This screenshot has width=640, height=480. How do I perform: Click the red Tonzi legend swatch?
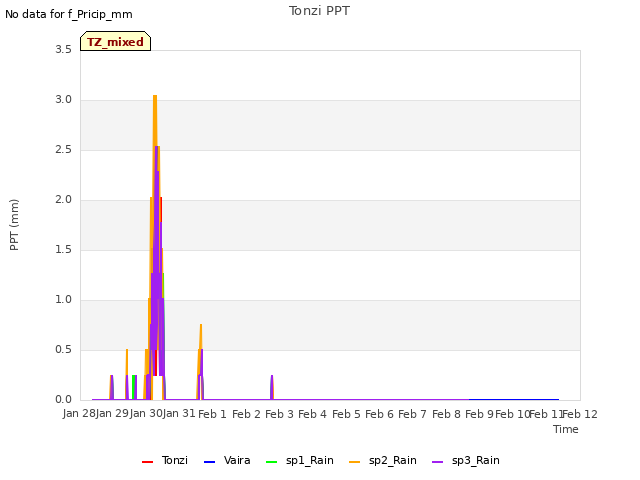(x=147, y=462)
